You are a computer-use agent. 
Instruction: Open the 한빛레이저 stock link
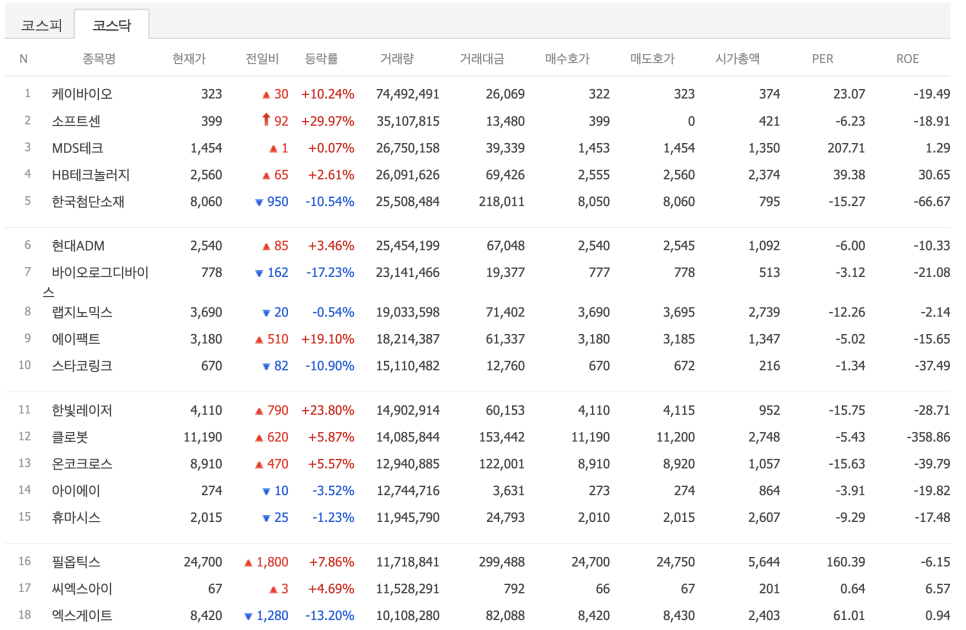click(x=82, y=410)
